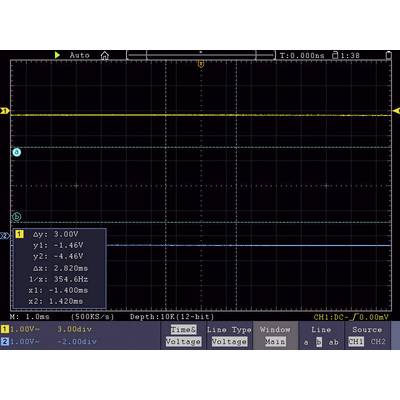Click the blue channel 2 indicator badge
The width and height of the screenshot is (400, 400).
4,341
